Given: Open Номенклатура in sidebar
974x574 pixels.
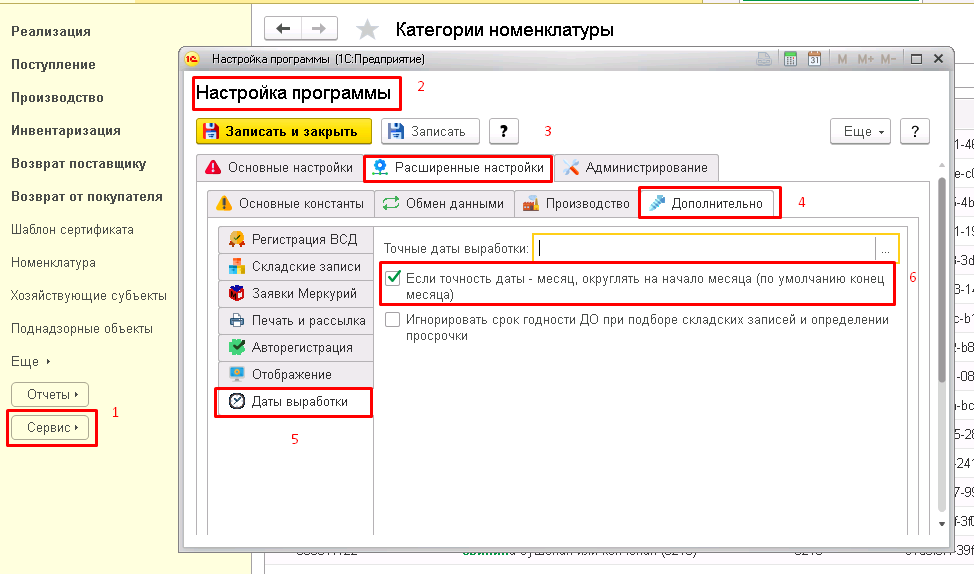Looking at the screenshot, I should pos(53,262).
